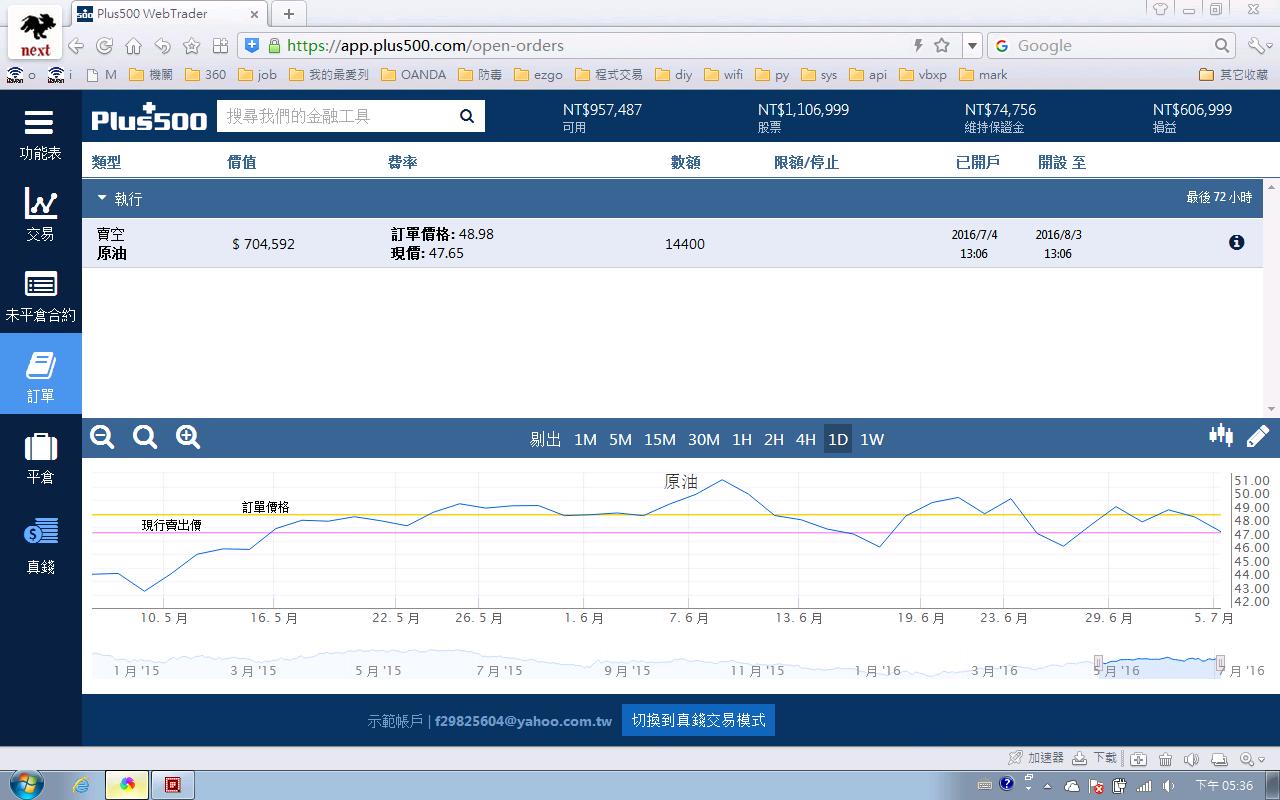
Task: Click browser back arrow
Action: coord(76,46)
